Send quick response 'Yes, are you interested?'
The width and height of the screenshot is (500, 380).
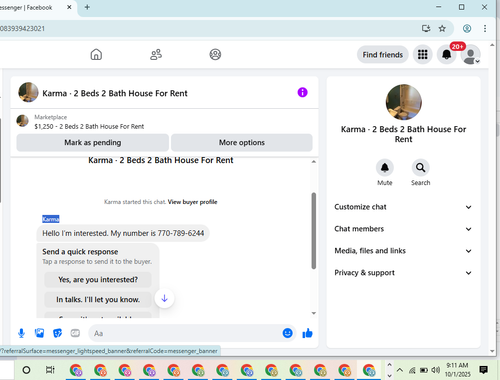point(98,280)
